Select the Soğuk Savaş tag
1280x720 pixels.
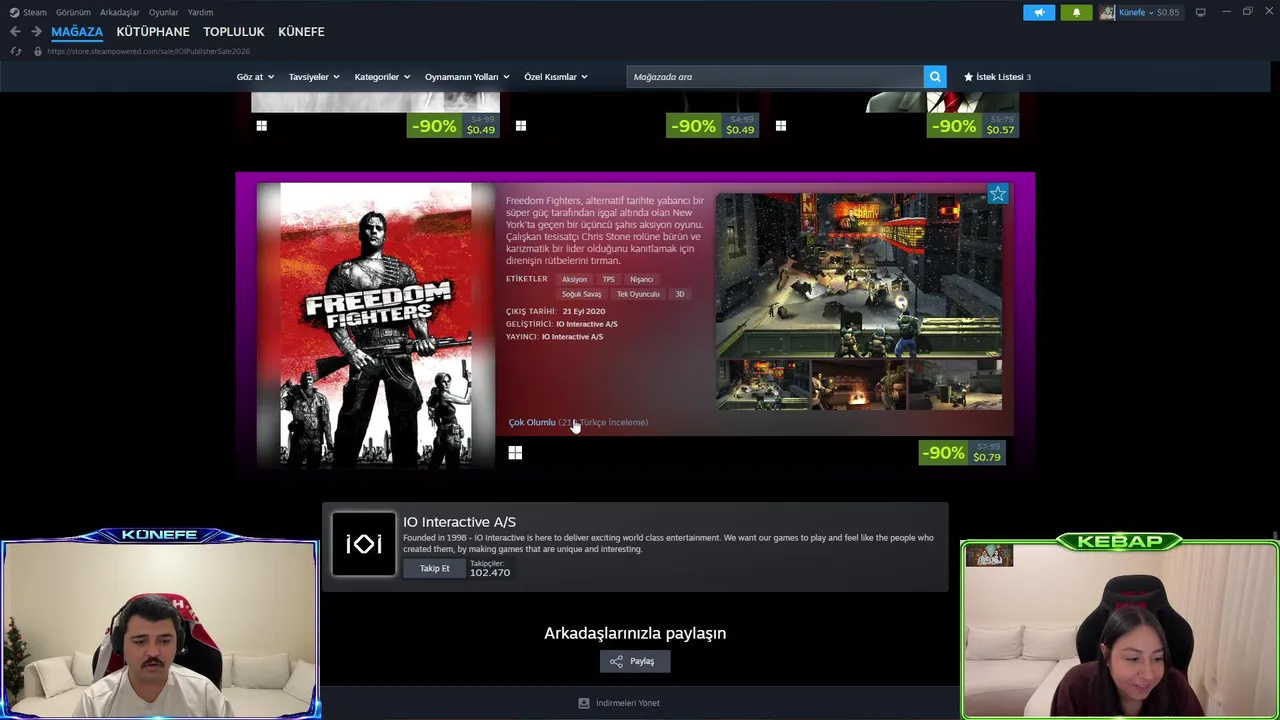click(x=581, y=295)
